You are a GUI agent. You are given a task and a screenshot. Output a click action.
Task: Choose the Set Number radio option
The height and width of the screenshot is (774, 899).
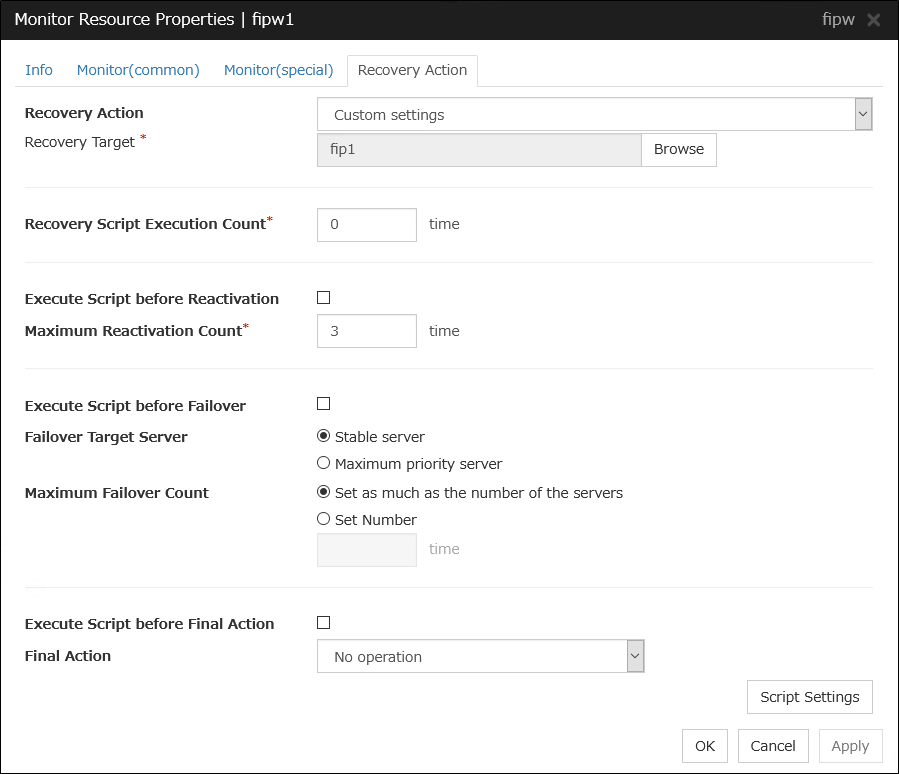coord(323,520)
